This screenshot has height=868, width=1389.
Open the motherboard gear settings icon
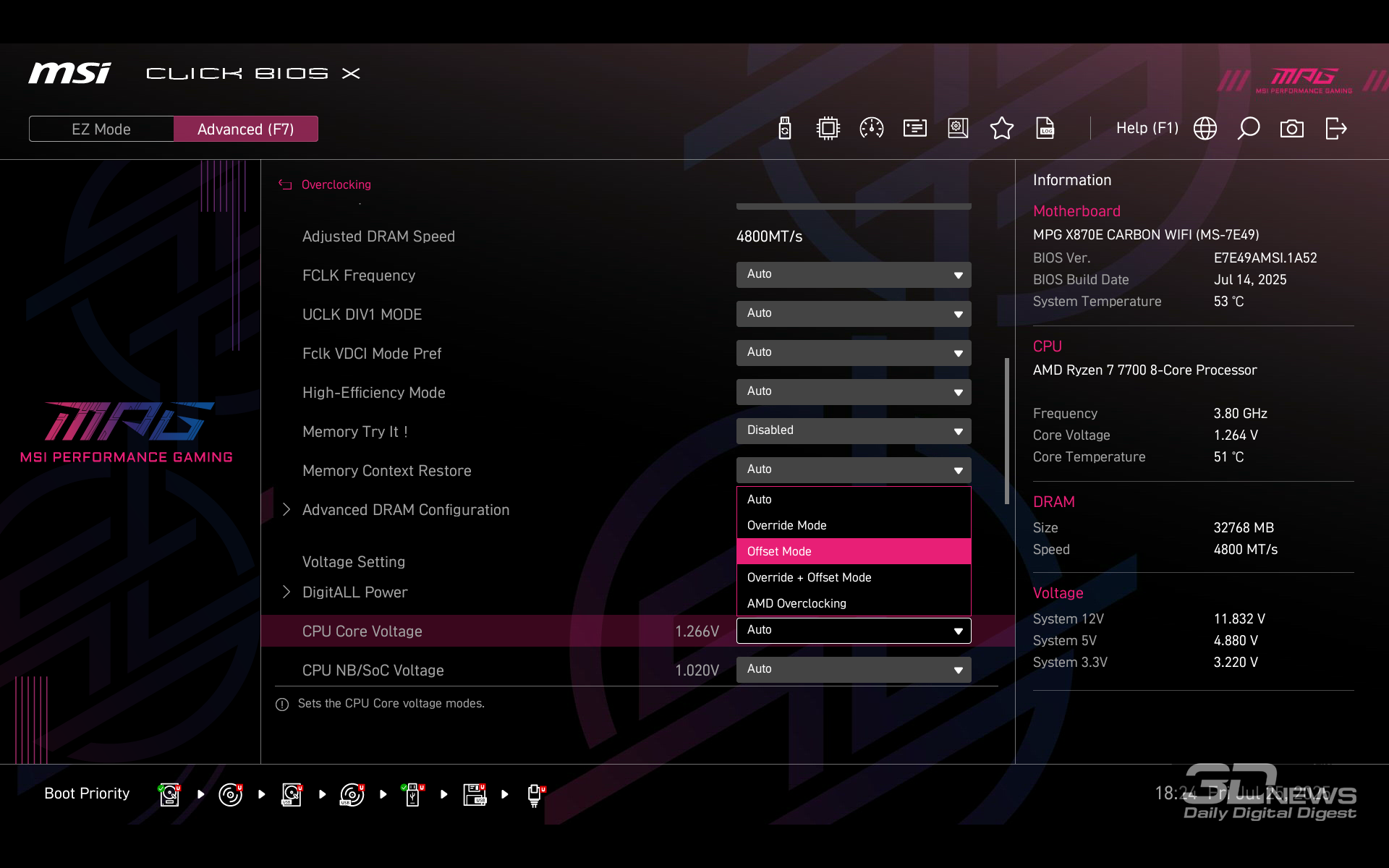pyautogui.click(x=958, y=129)
